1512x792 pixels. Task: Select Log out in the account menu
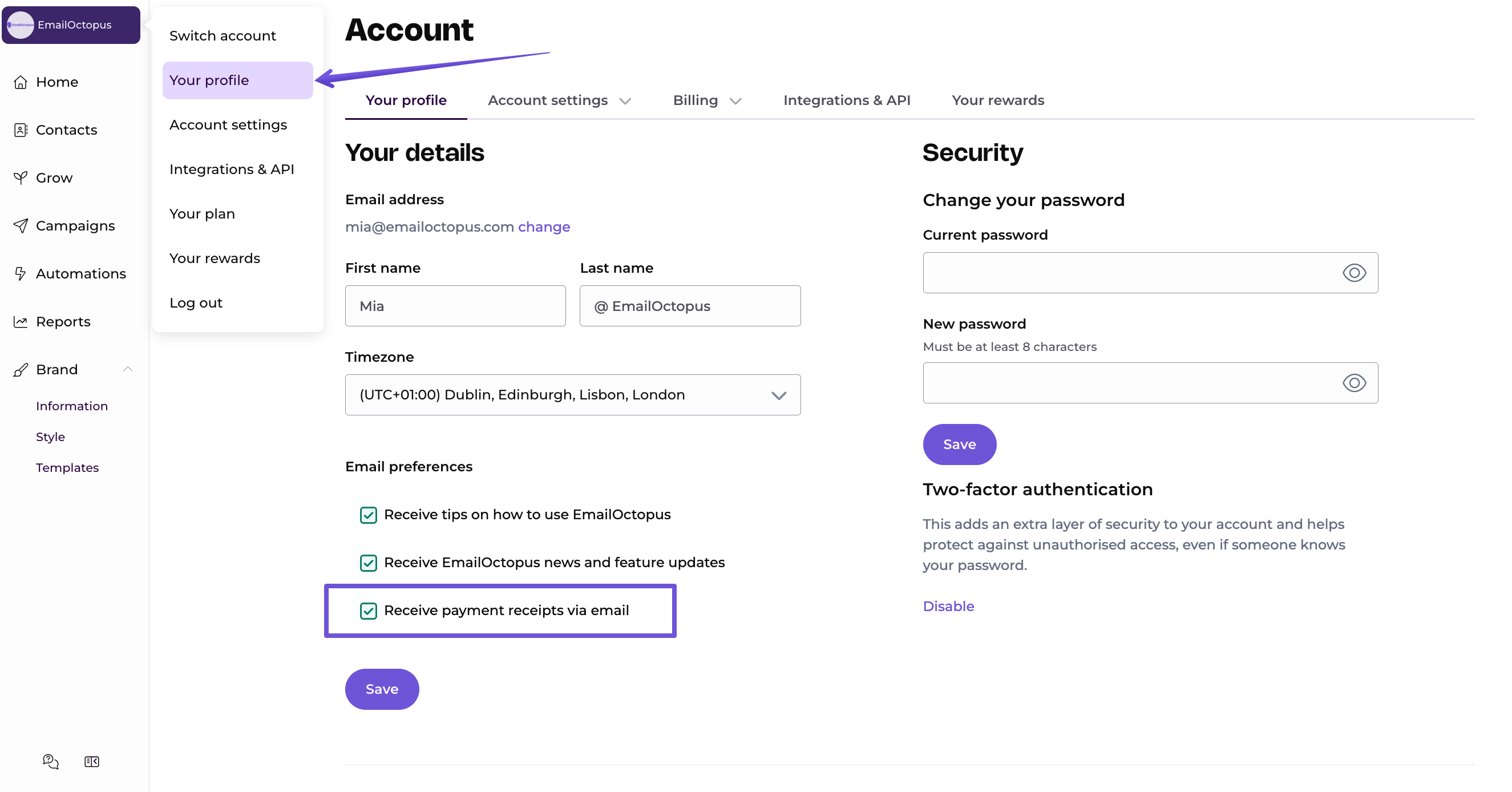[x=237, y=303]
